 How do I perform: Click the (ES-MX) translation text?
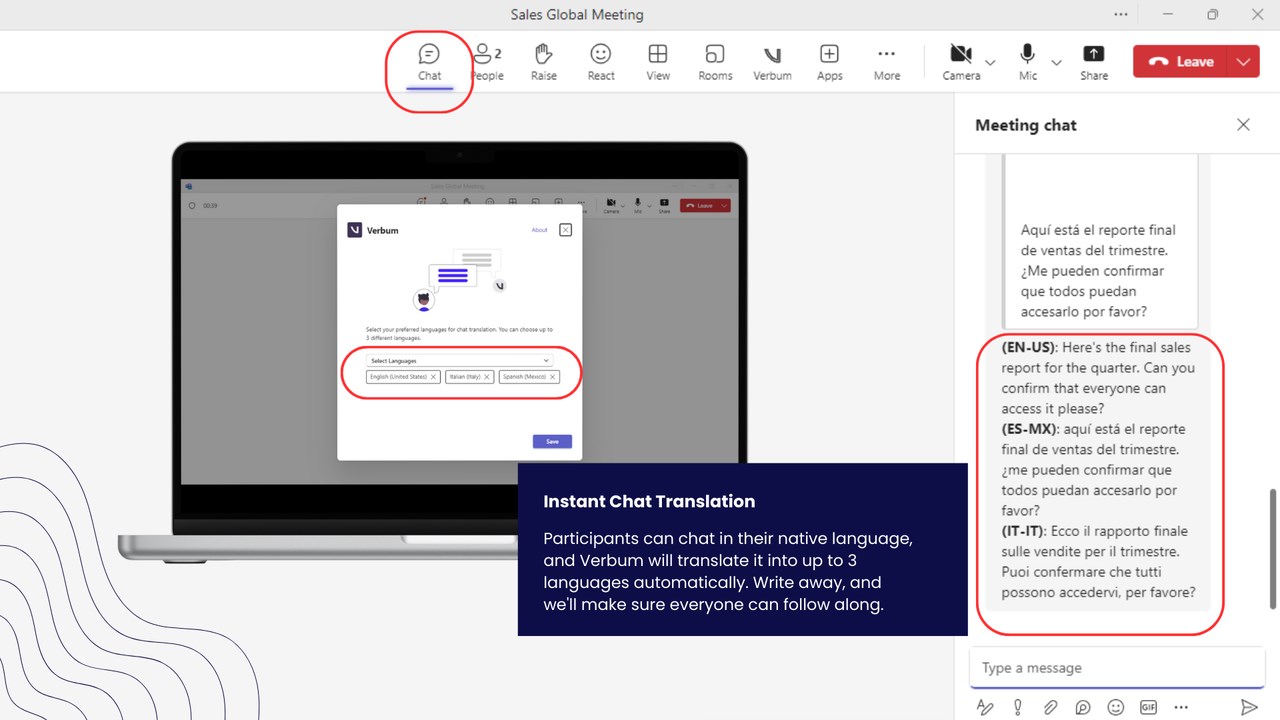click(1089, 470)
